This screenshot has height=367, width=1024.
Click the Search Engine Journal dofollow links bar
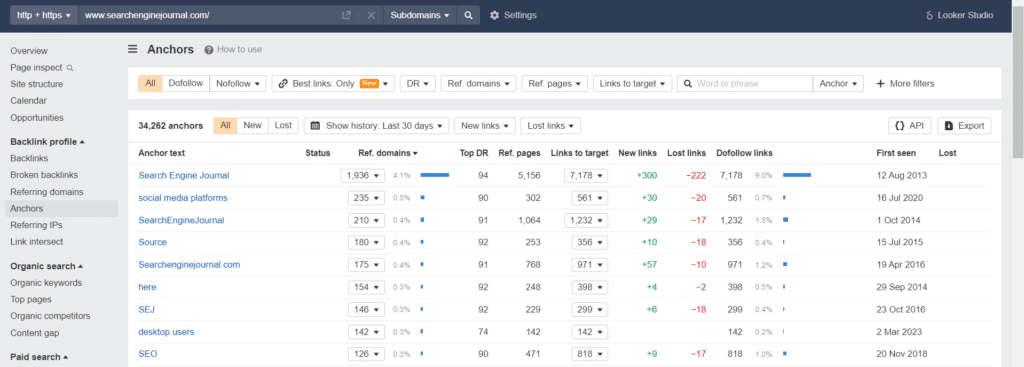coord(797,175)
